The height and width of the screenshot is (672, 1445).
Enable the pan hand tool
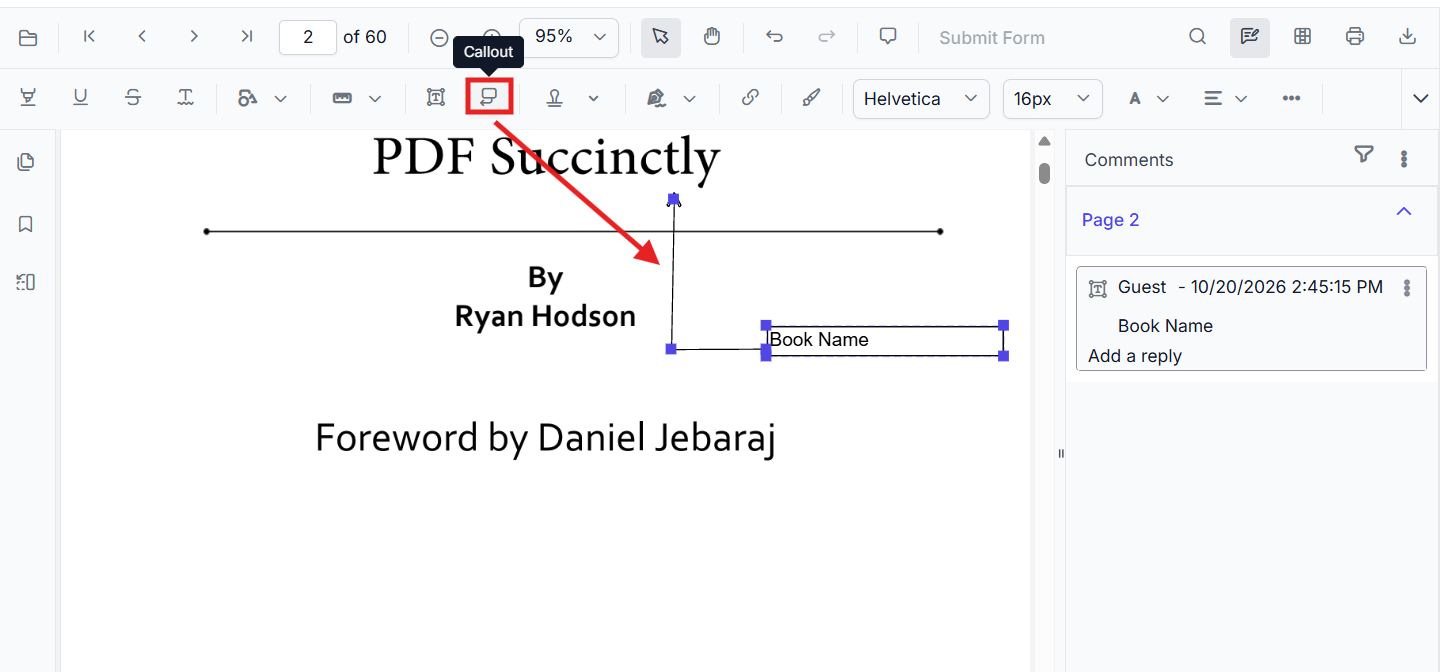coord(712,37)
